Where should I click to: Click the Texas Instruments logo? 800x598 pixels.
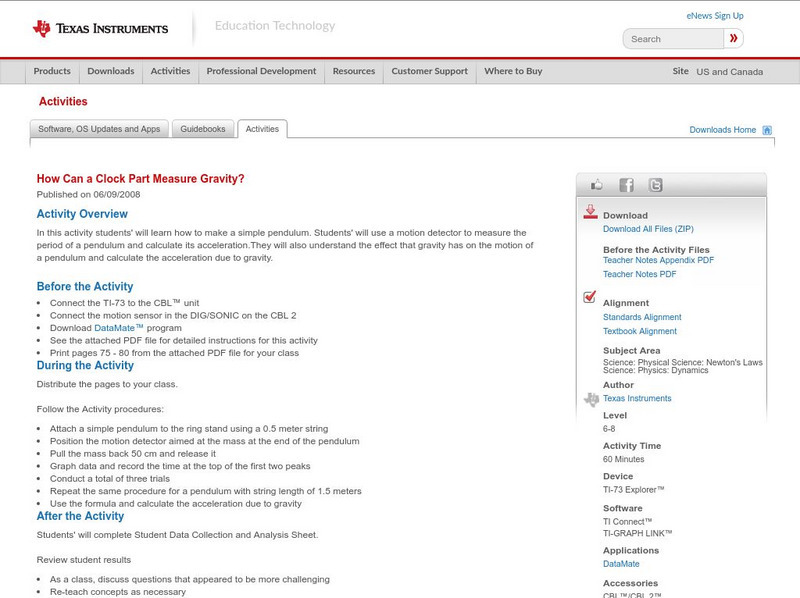tap(100, 29)
